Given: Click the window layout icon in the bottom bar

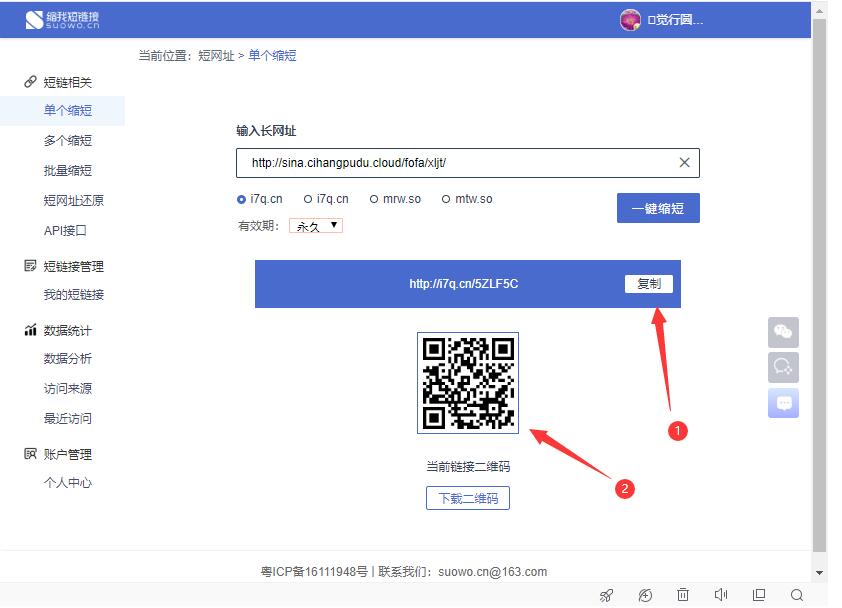Looking at the screenshot, I should [759, 595].
